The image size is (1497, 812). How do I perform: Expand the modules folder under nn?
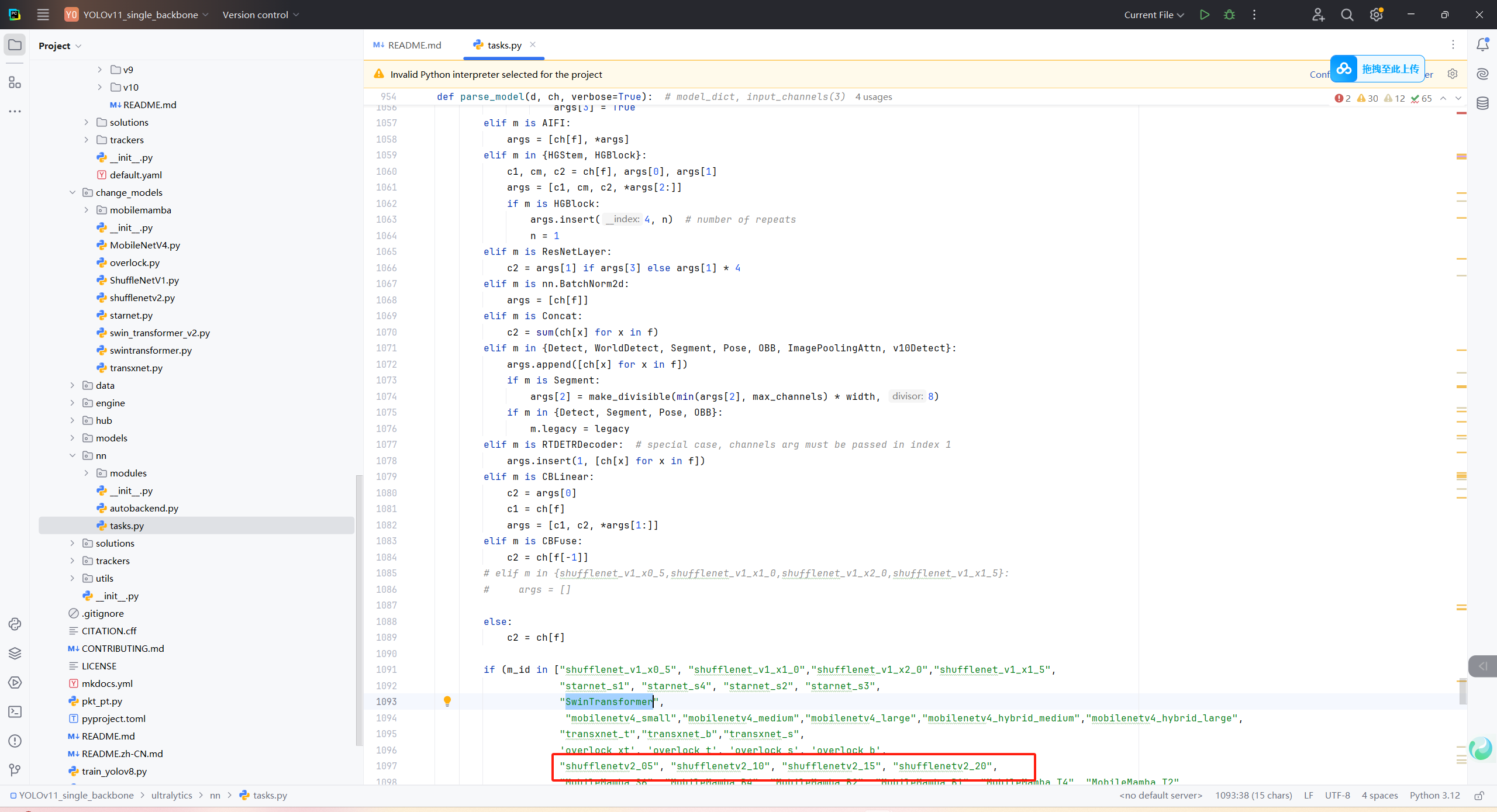pos(86,473)
